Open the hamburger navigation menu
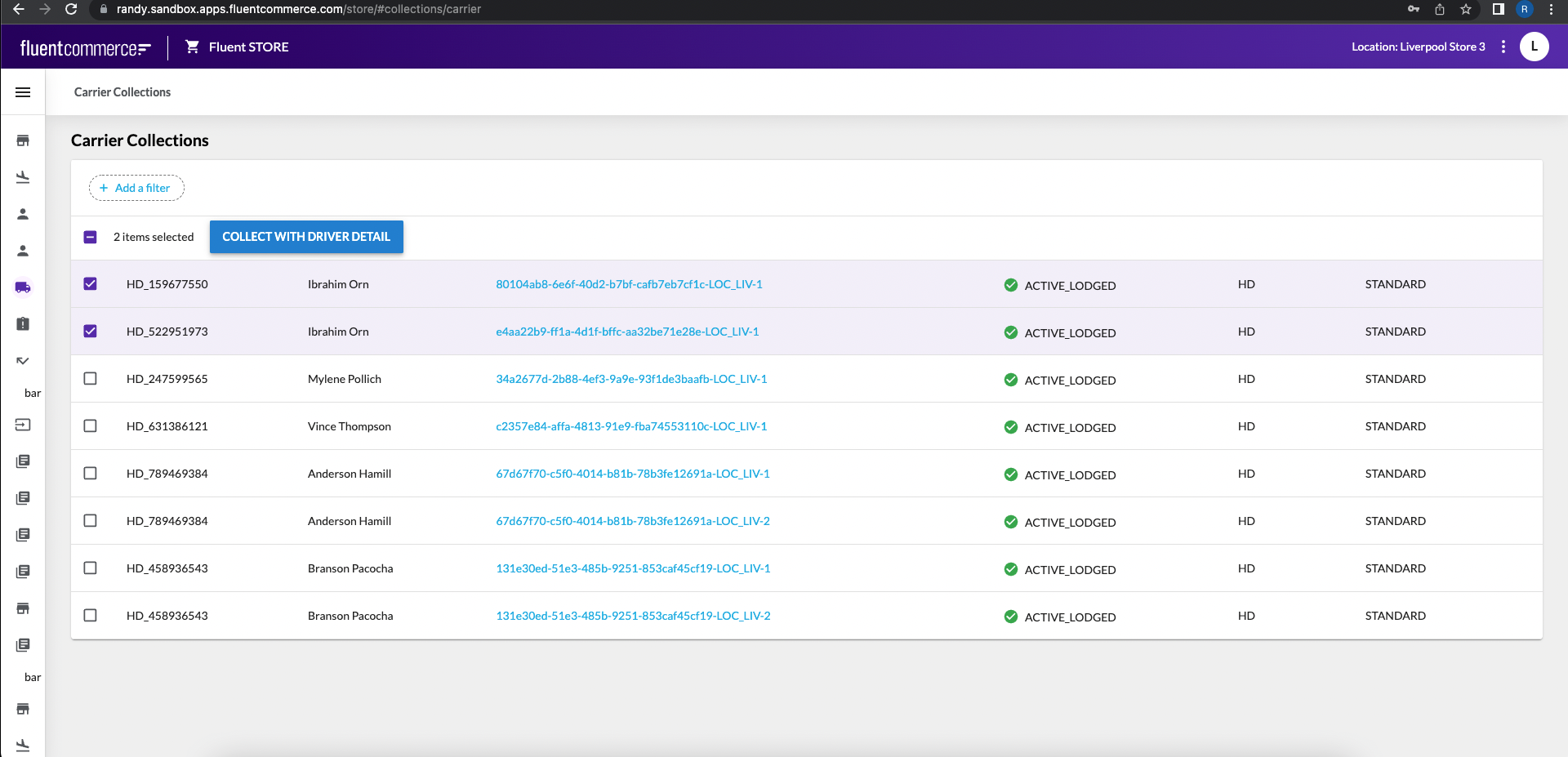Image resolution: width=1568 pixels, height=757 pixels. 23,92
